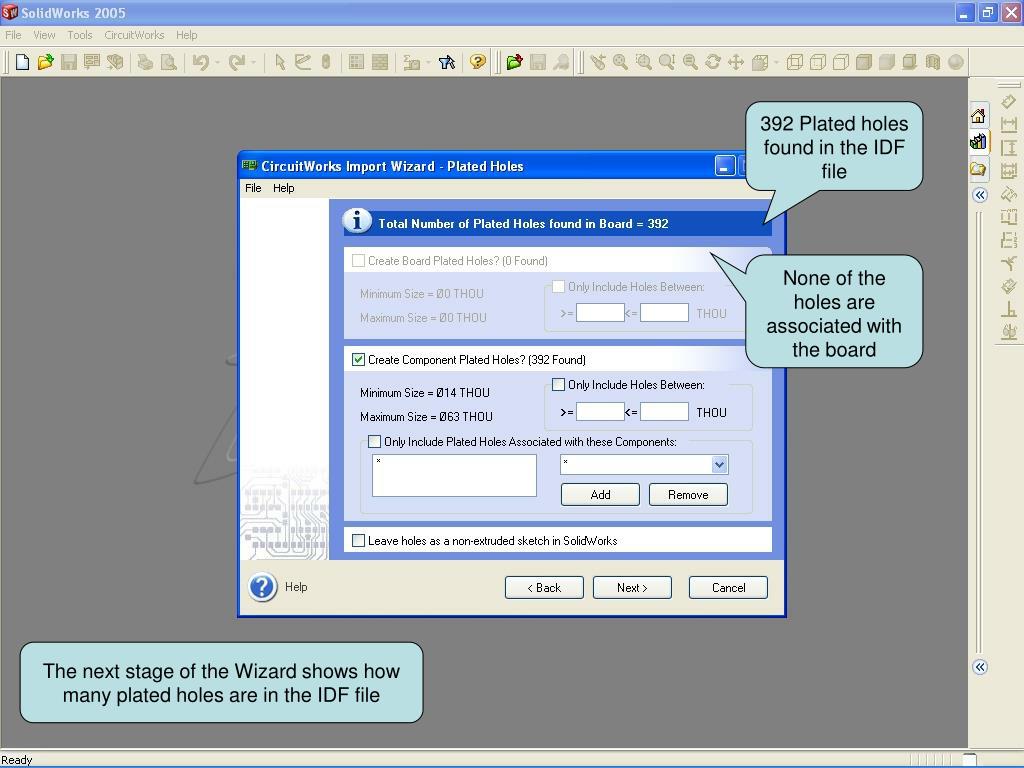
Task: Click the green CircuitWorks open file icon
Action: tap(515, 62)
